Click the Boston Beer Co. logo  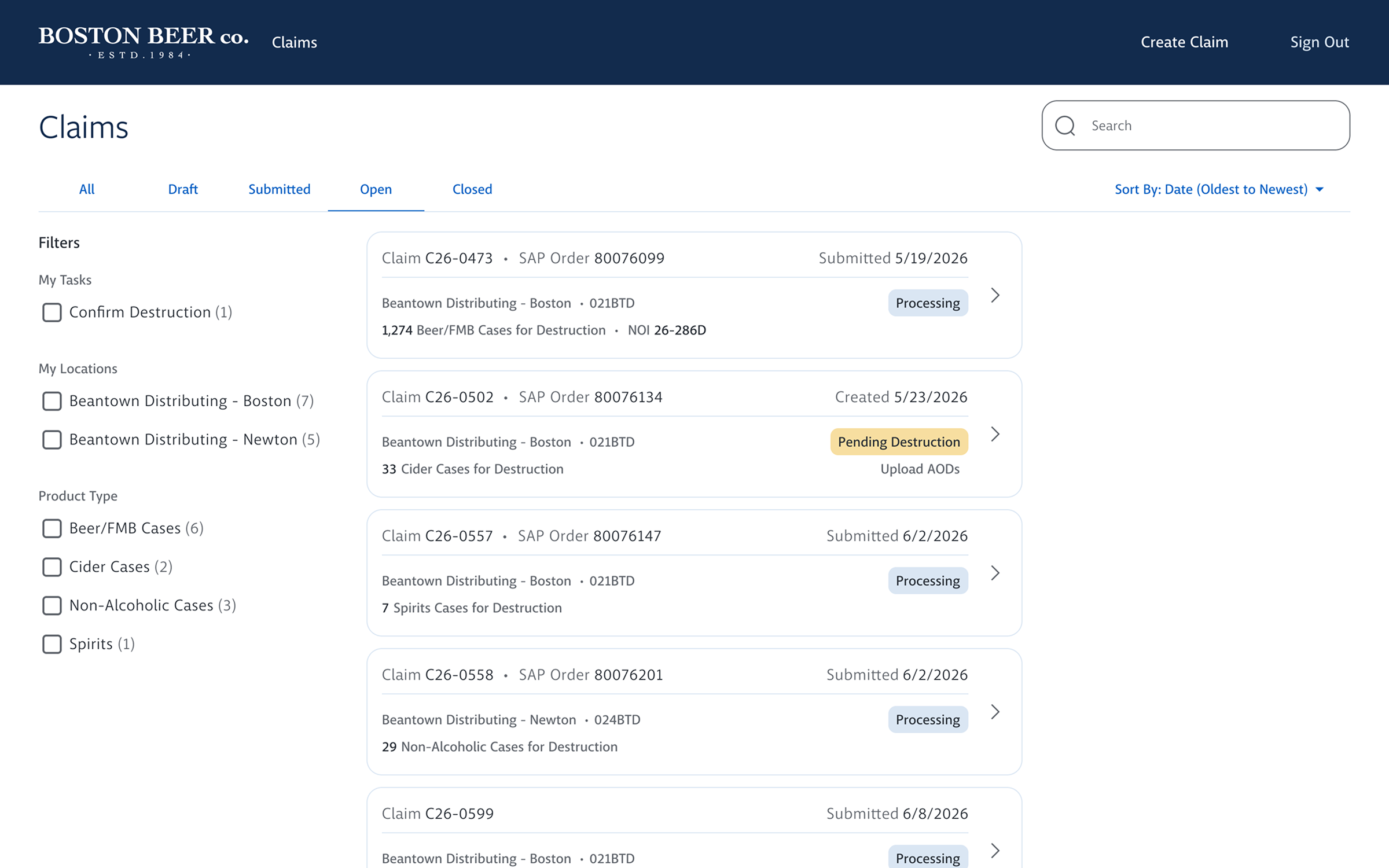pos(144,42)
